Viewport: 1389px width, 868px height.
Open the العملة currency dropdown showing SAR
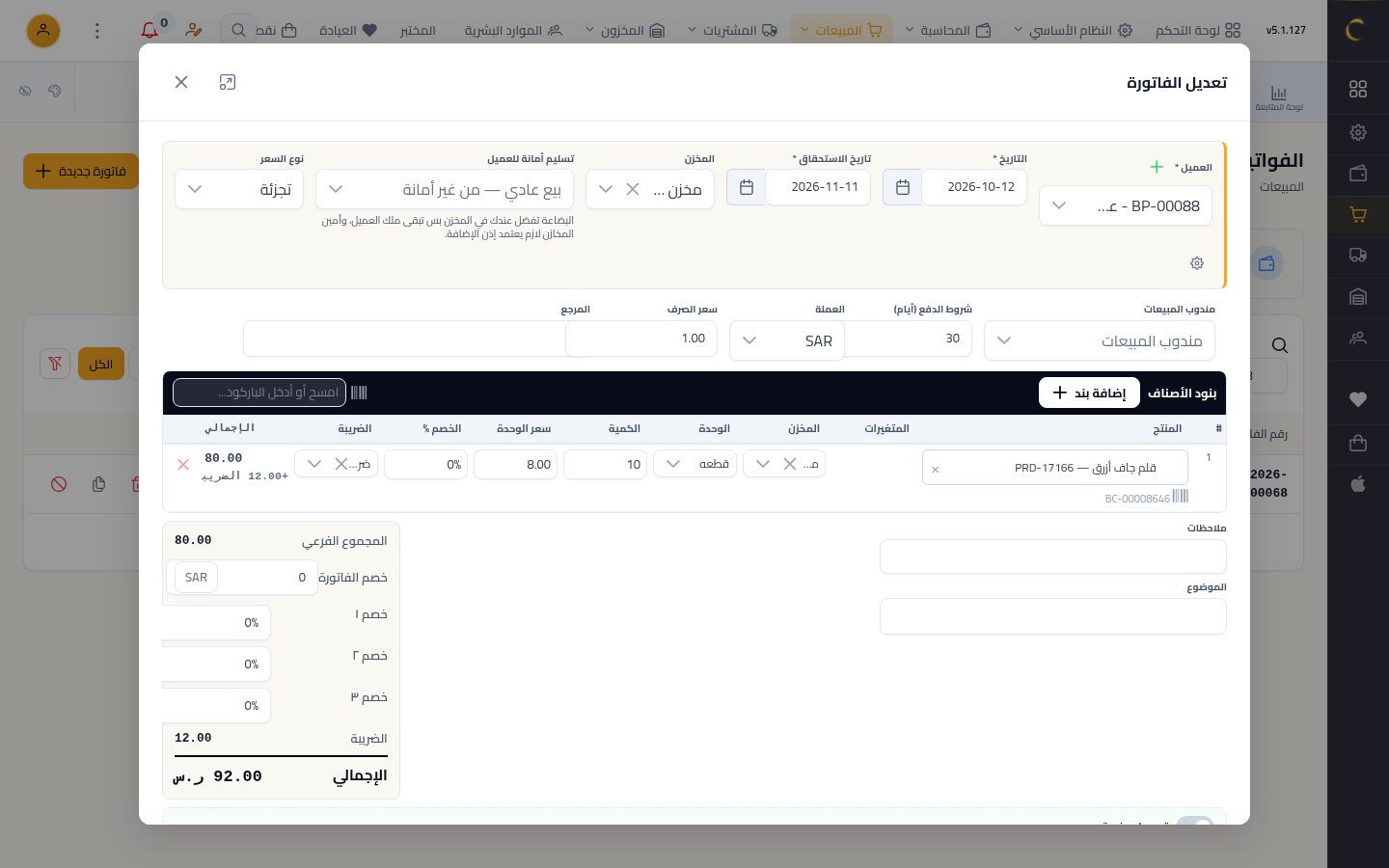click(787, 340)
